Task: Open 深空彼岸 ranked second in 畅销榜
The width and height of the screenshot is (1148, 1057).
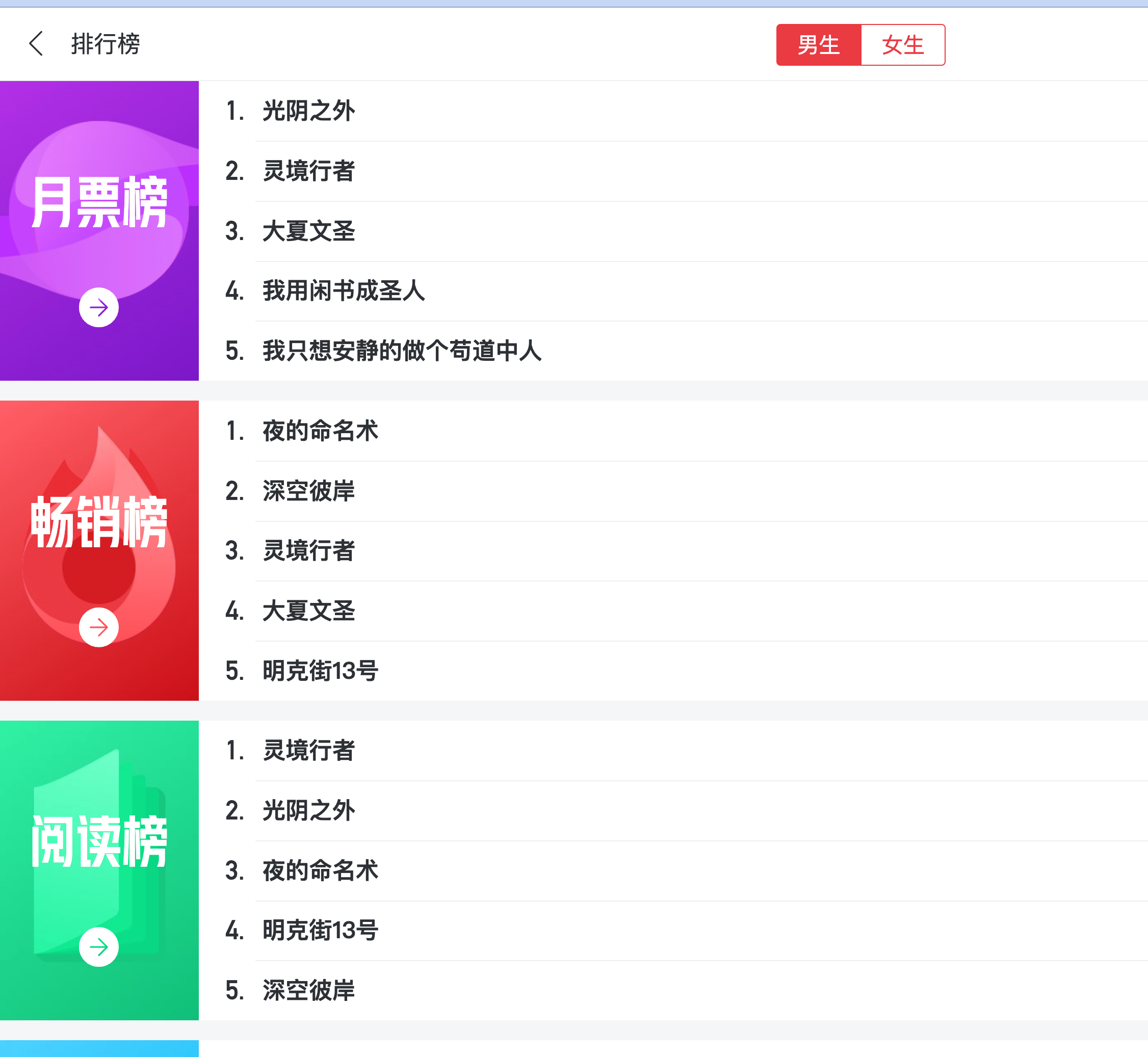Action: [308, 491]
